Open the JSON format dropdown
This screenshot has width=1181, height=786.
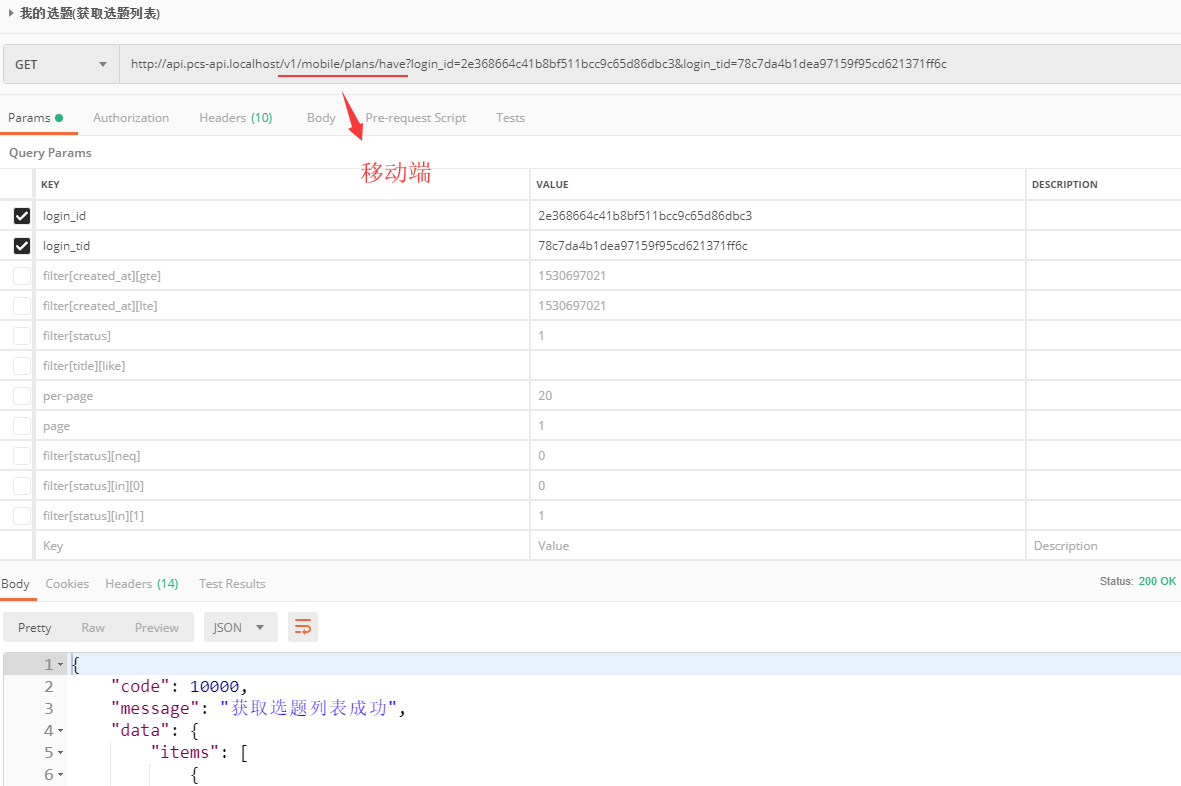240,627
